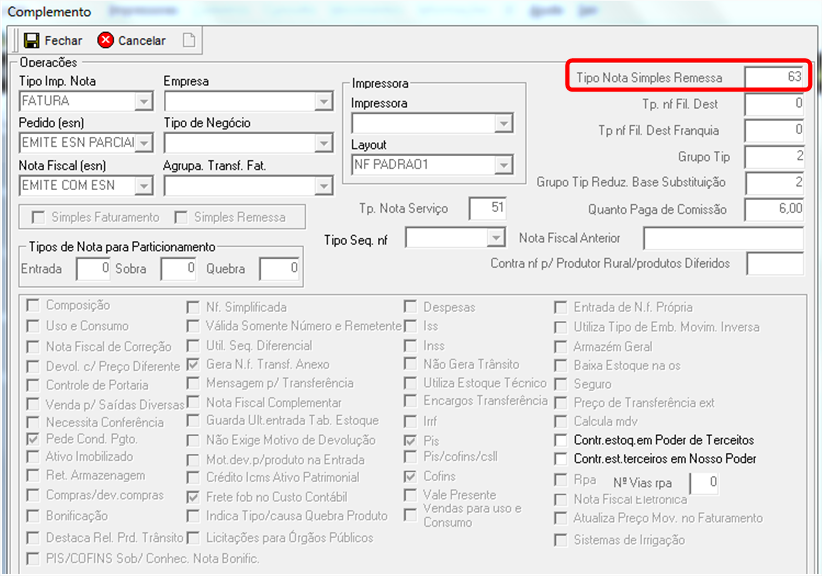The image size is (822, 576).
Task: Toggle the Nota Fiscal Complementar checkbox
Action: click(x=193, y=403)
